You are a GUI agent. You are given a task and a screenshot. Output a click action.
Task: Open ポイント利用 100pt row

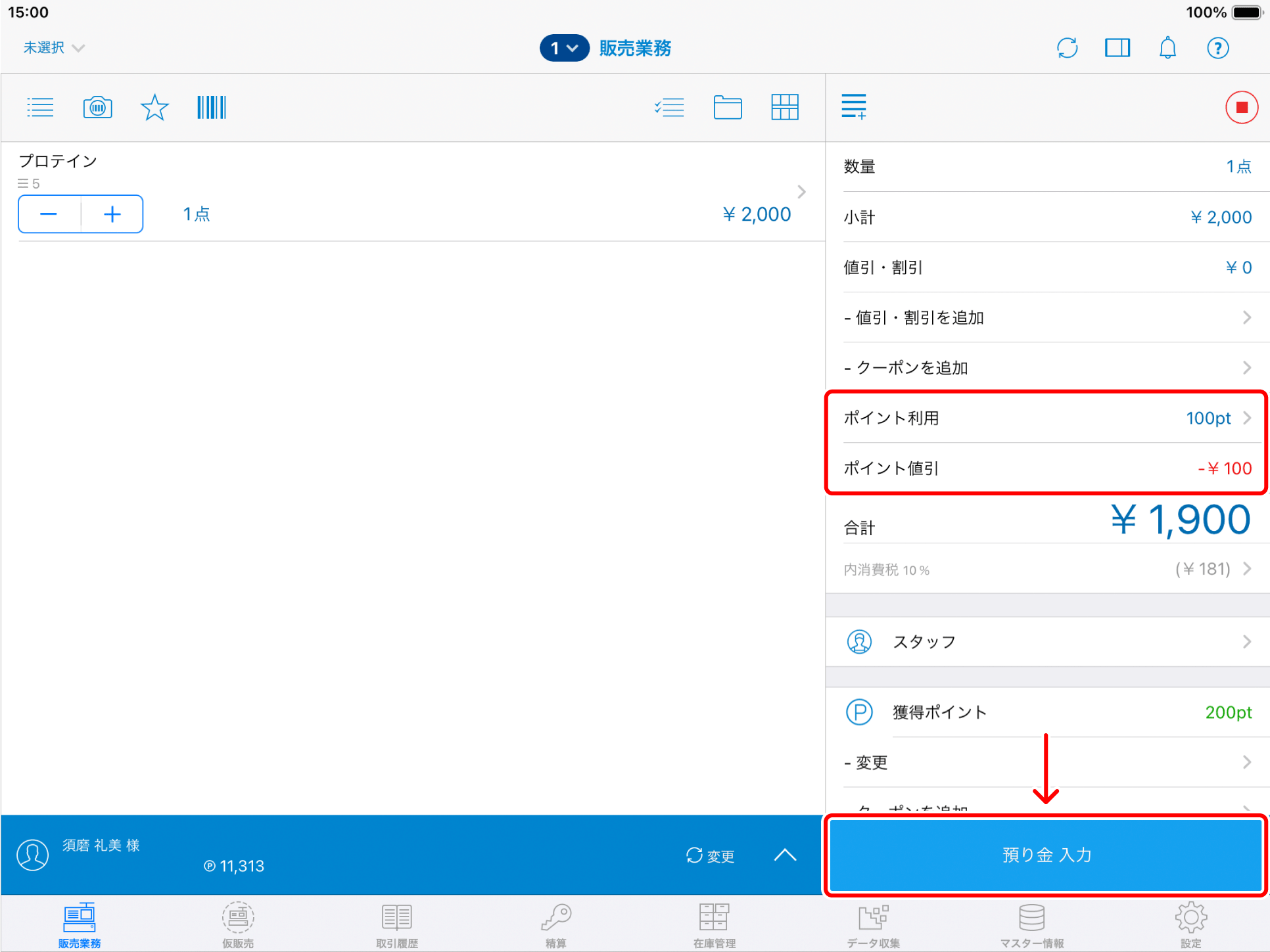1047,418
